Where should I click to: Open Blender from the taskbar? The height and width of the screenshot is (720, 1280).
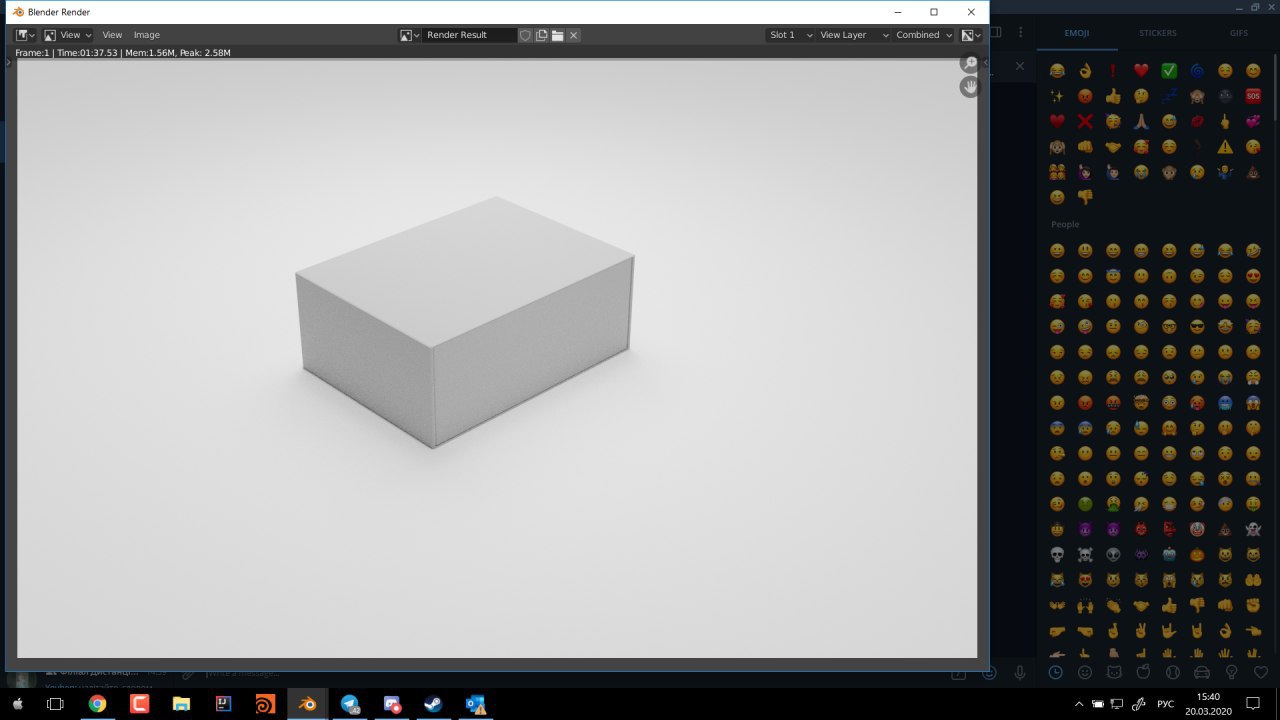tap(308, 704)
